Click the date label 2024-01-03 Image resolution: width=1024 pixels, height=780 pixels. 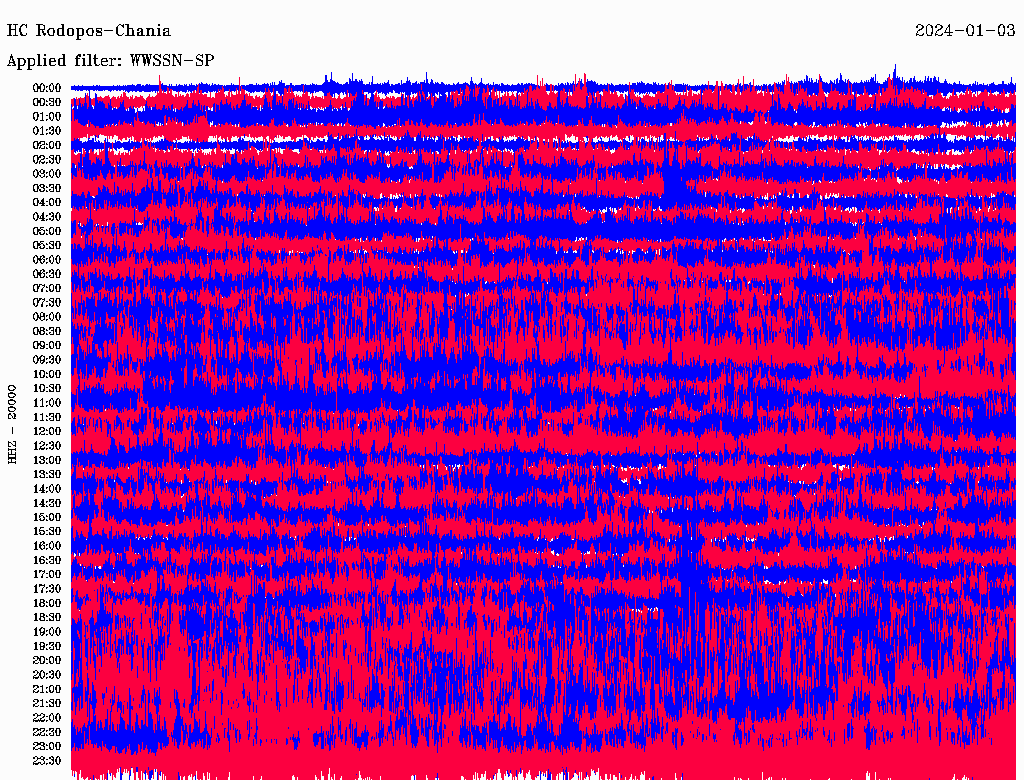point(965,31)
